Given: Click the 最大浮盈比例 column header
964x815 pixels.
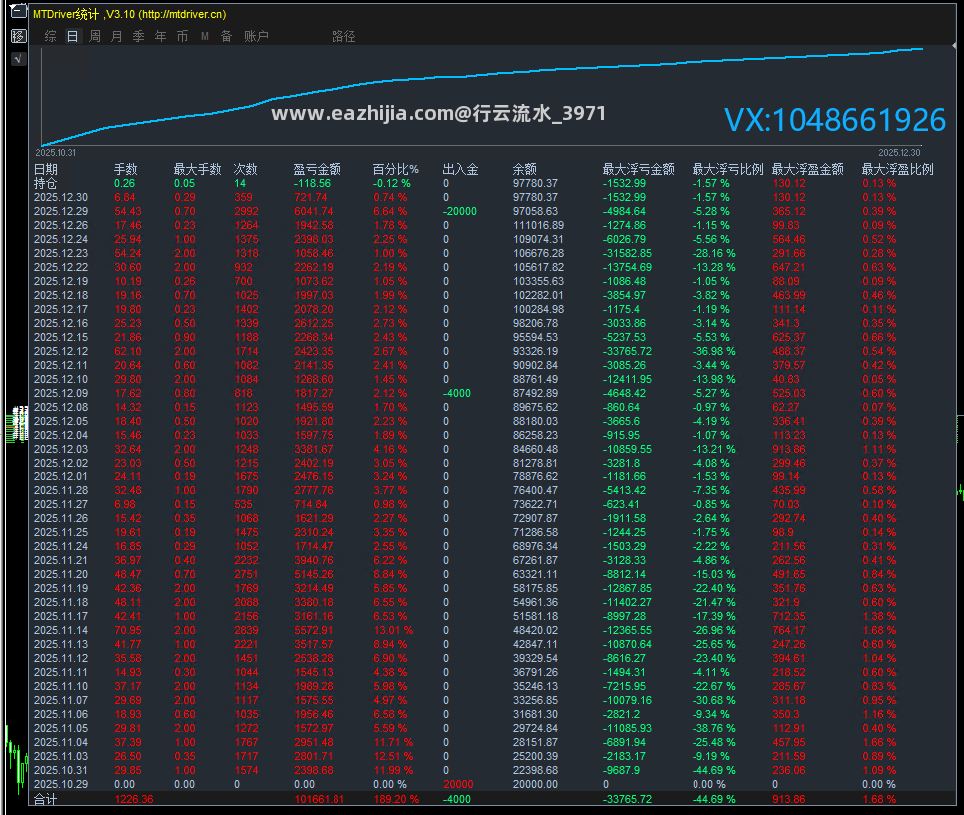Looking at the screenshot, I should 898,170.
